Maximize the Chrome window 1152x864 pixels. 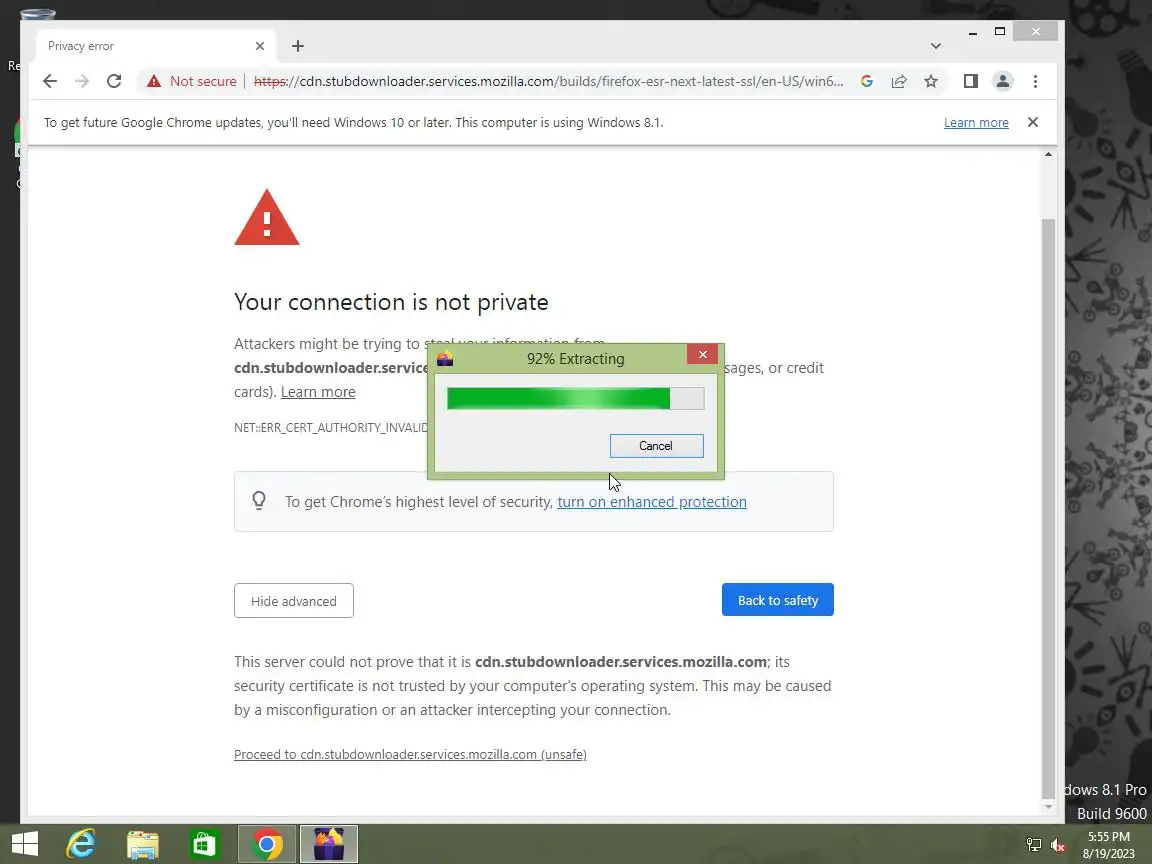point(999,32)
